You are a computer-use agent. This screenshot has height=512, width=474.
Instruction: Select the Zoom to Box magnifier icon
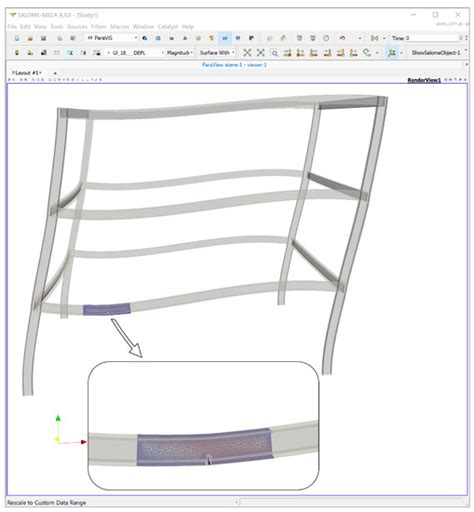[274, 53]
